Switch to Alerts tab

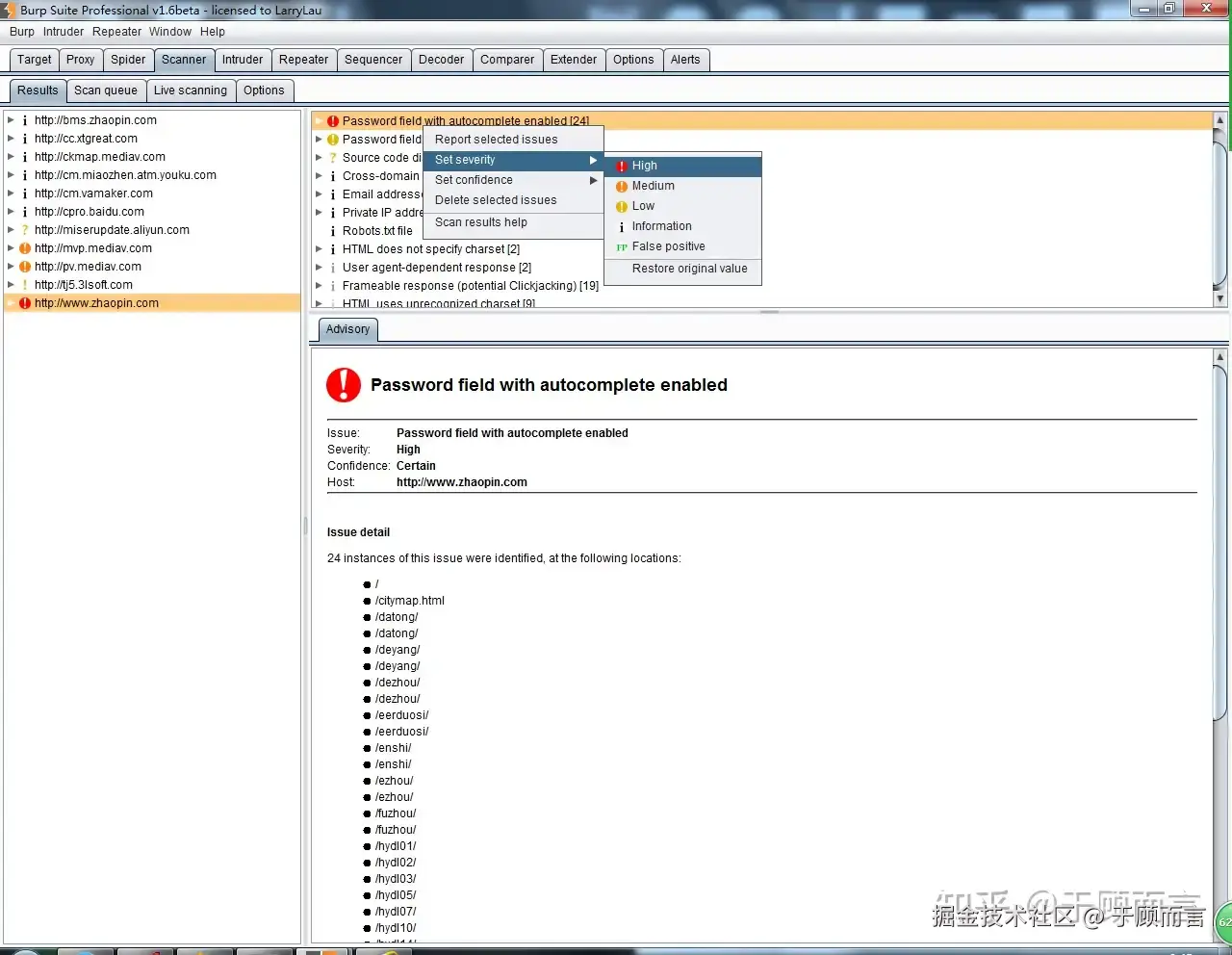pos(685,60)
